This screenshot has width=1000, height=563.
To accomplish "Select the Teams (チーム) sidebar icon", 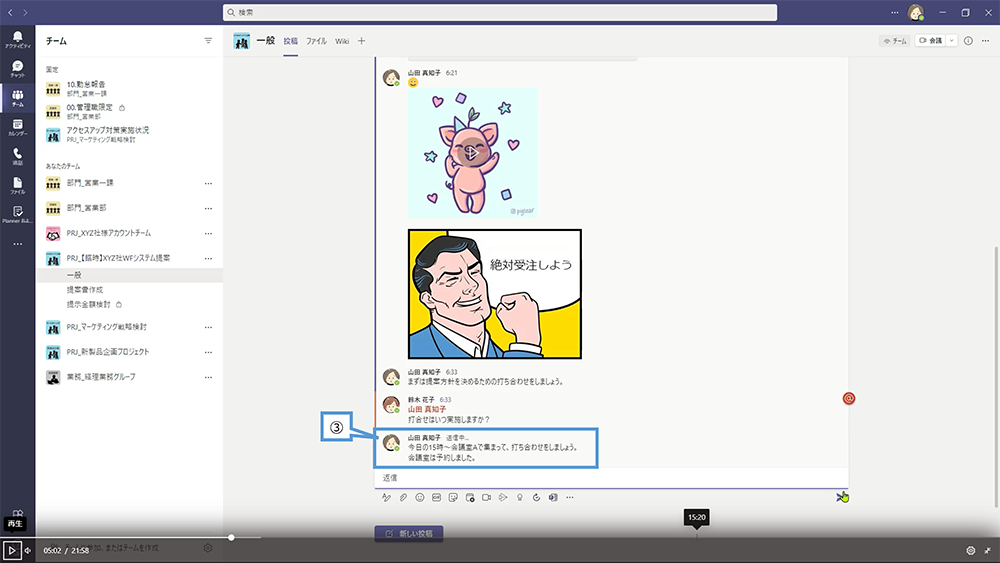I will coord(17,98).
